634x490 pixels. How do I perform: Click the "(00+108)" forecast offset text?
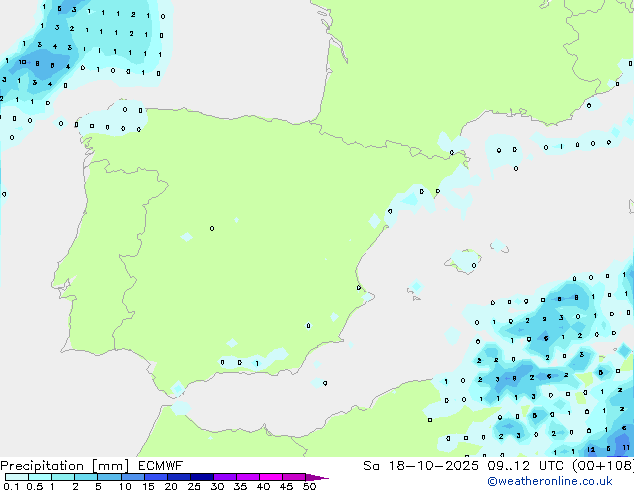603,466
